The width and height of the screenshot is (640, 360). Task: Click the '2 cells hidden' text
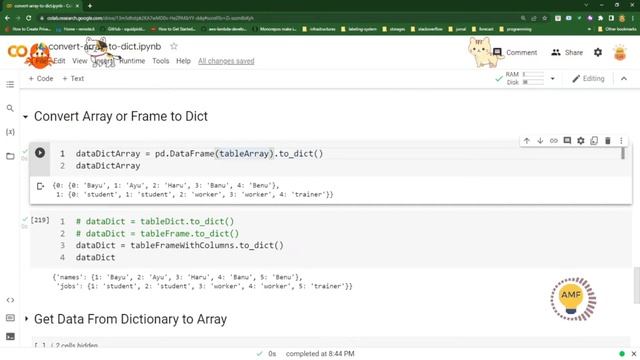(76, 346)
